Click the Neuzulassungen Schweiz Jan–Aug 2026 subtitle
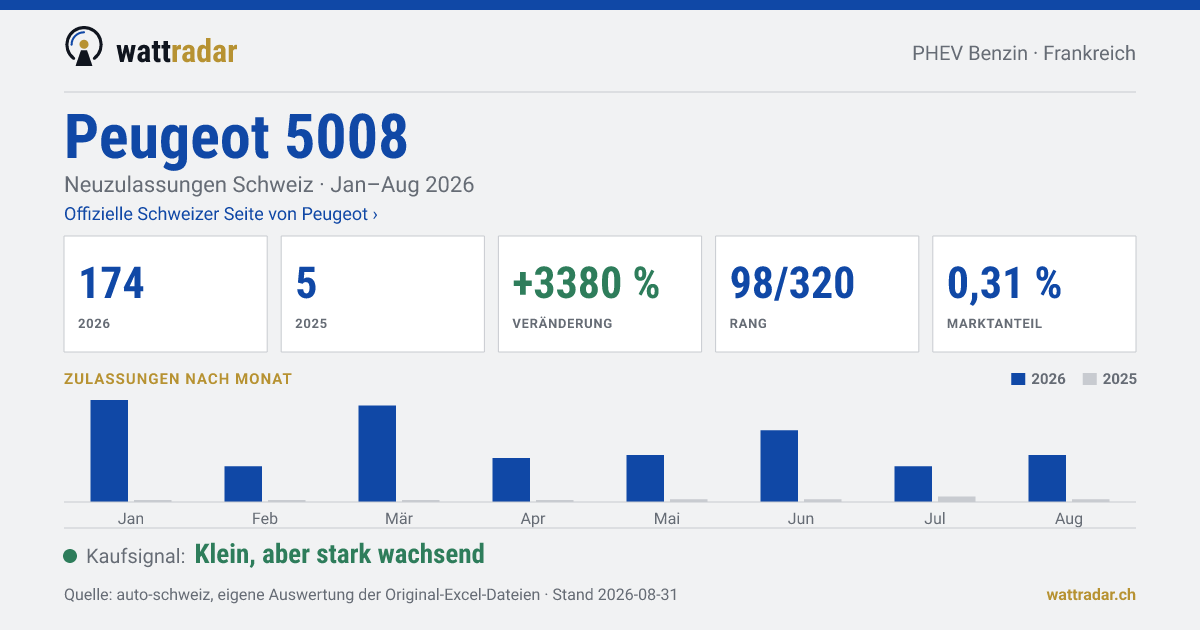This screenshot has width=1200, height=630. click(x=269, y=185)
